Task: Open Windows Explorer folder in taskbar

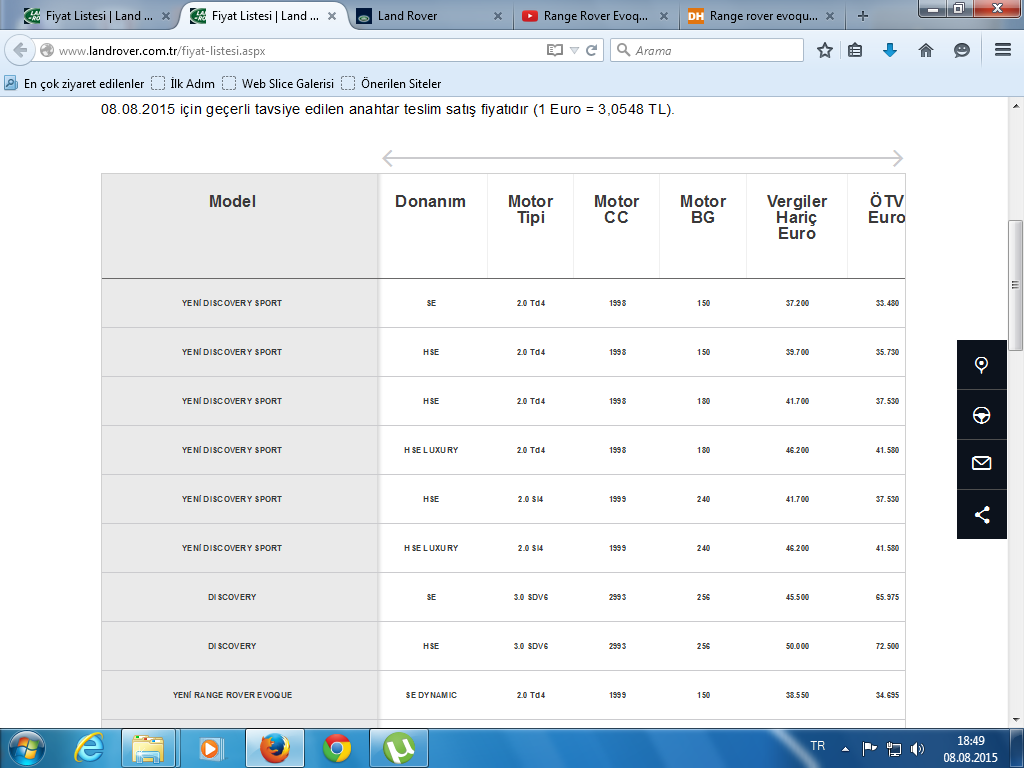Action: [x=148, y=748]
